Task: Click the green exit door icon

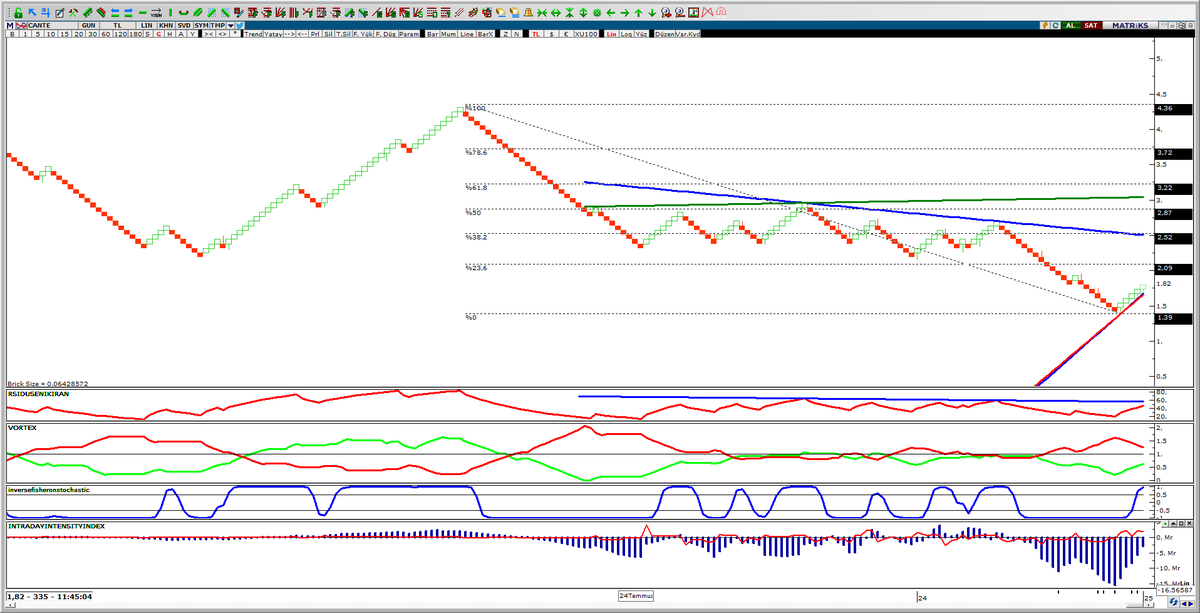Action: click(x=693, y=13)
